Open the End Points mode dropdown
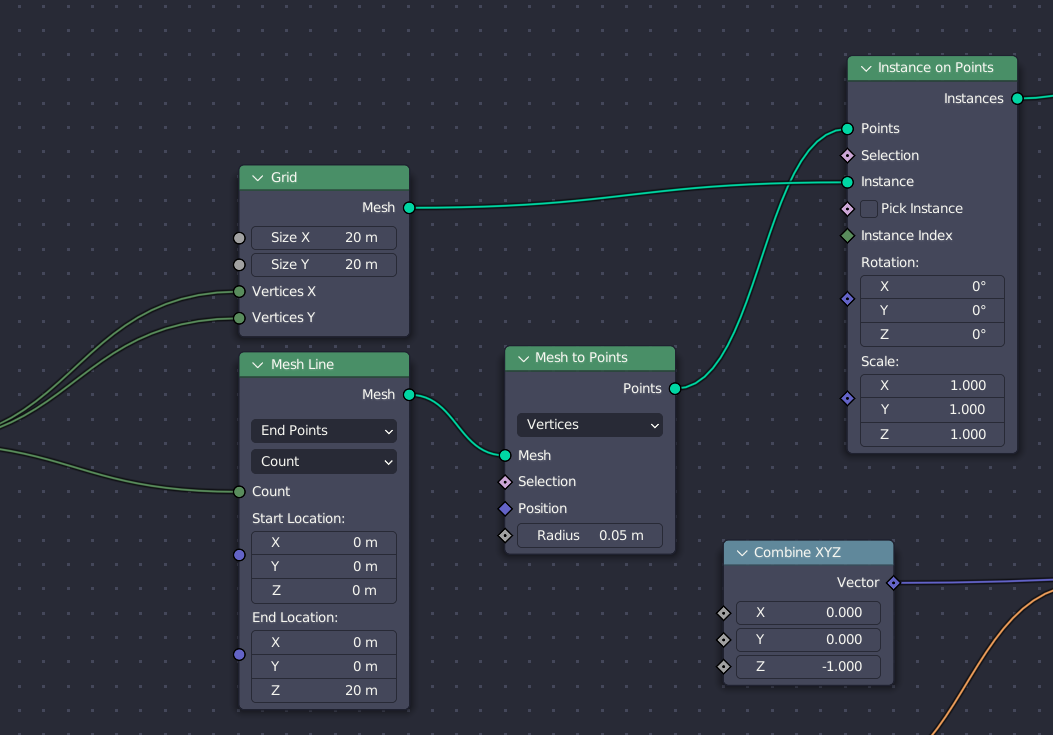The width and height of the screenshot is (1053, 735). point(324,431)
